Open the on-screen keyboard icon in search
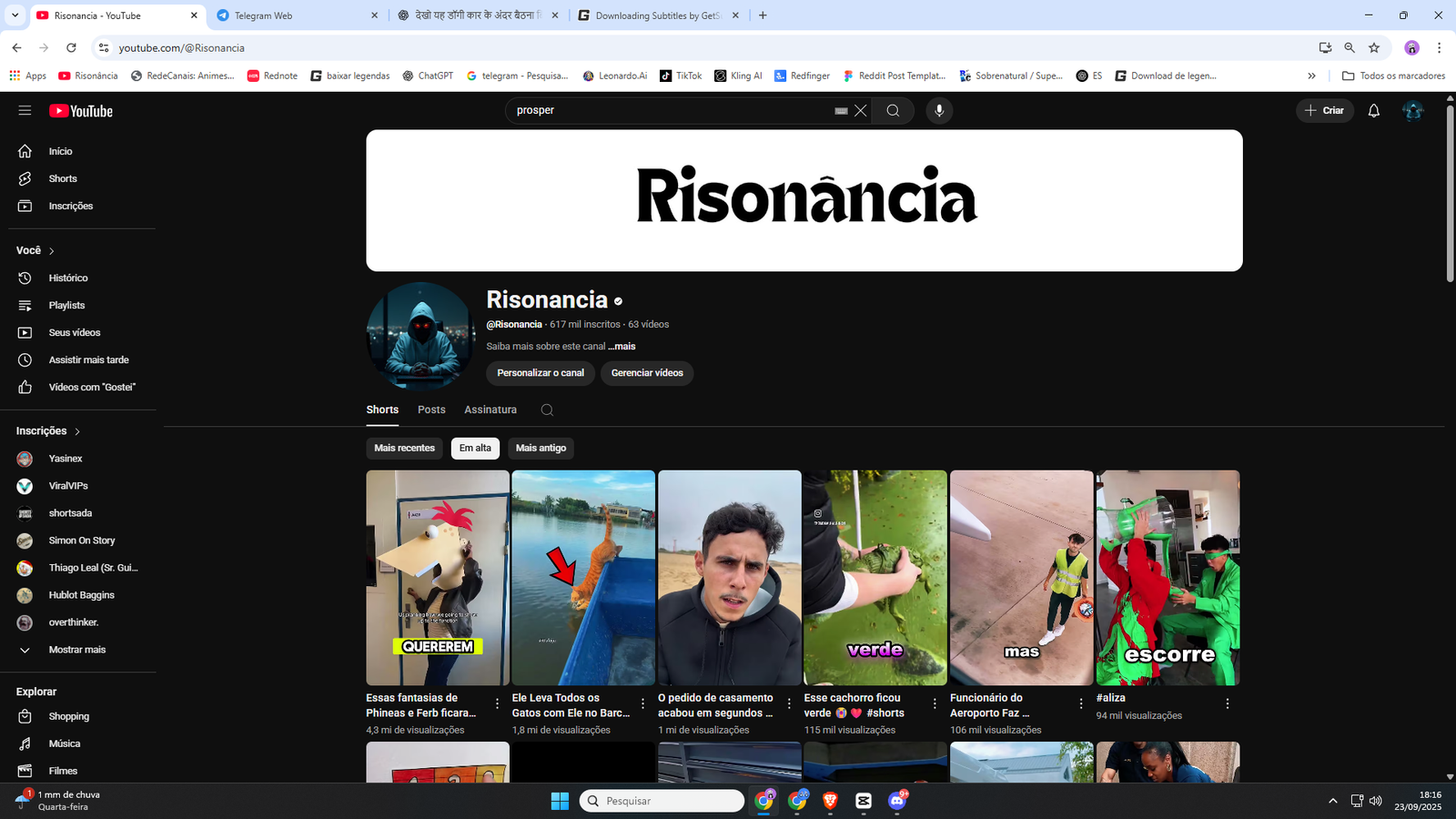The width and height of the screenshot is (1456, 819). (x=841, y=111)
